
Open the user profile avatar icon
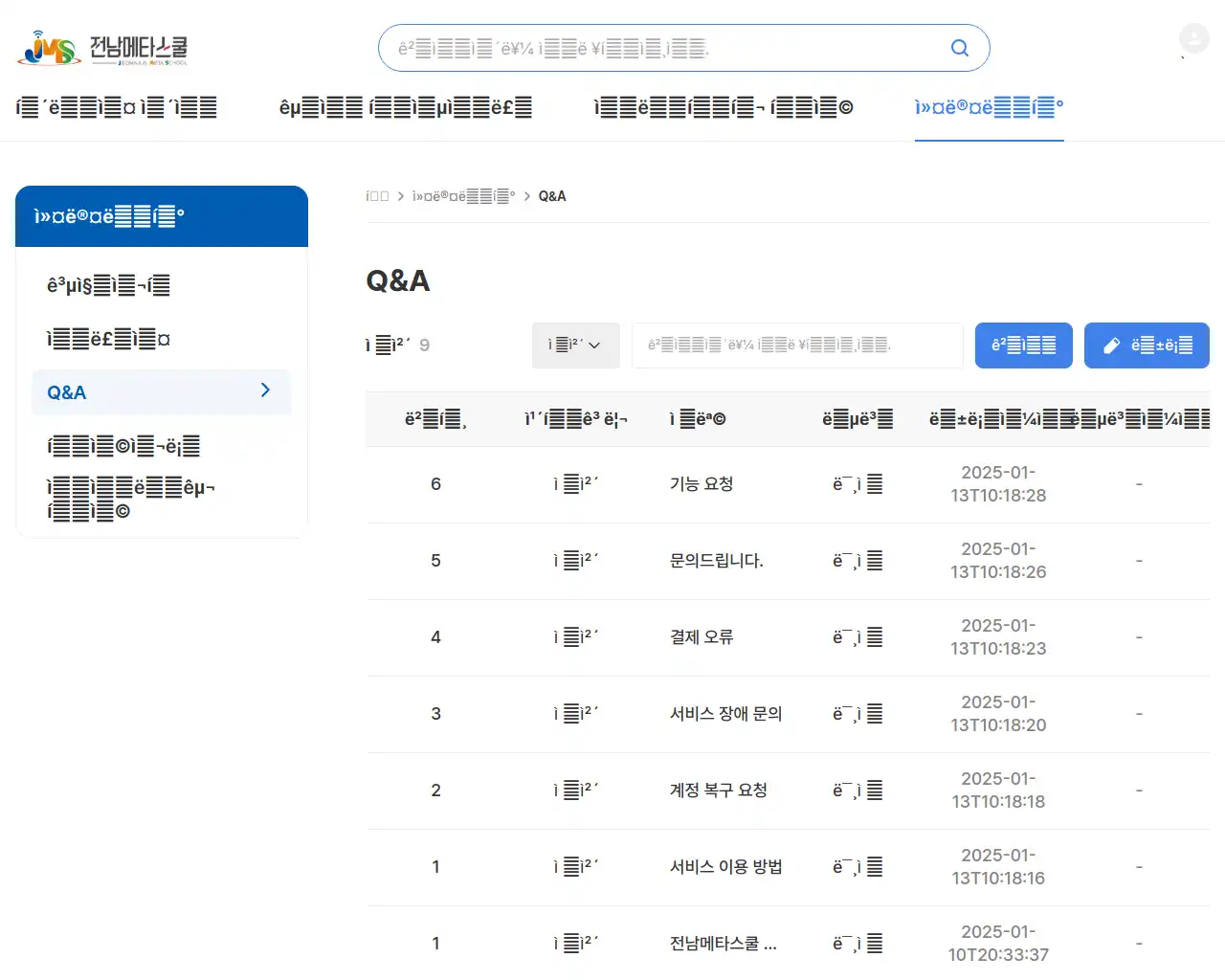tap(1193, 39)
